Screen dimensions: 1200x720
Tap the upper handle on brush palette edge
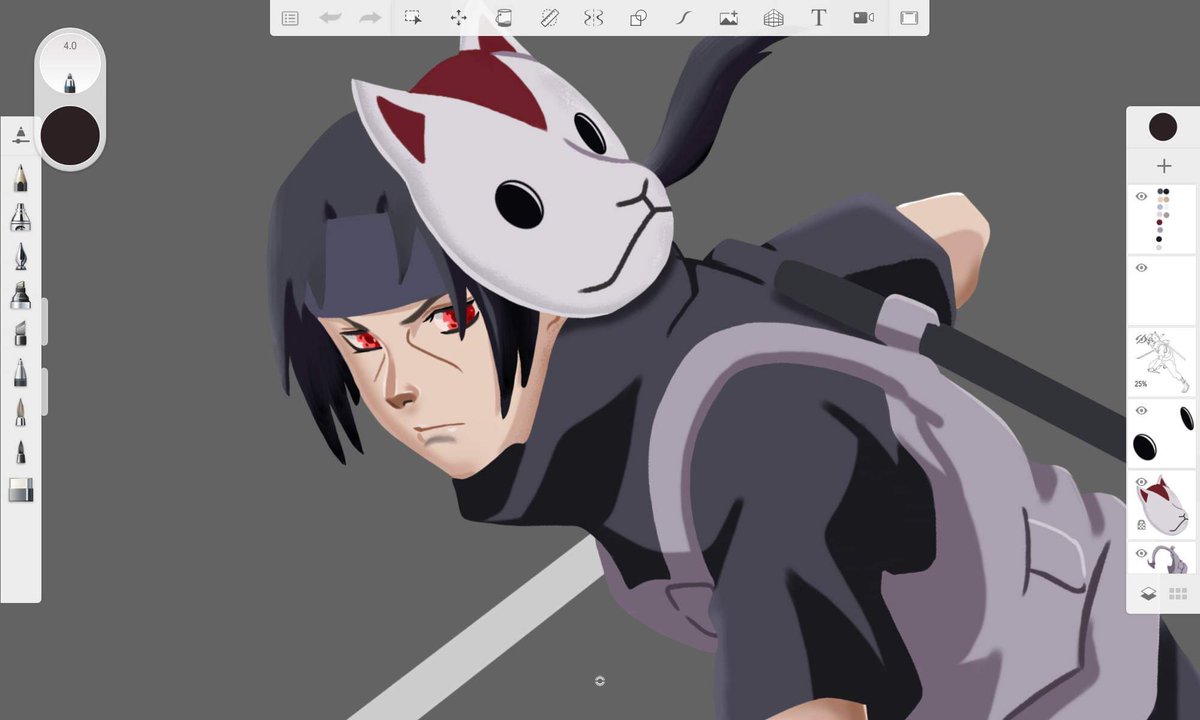(44, 321)
